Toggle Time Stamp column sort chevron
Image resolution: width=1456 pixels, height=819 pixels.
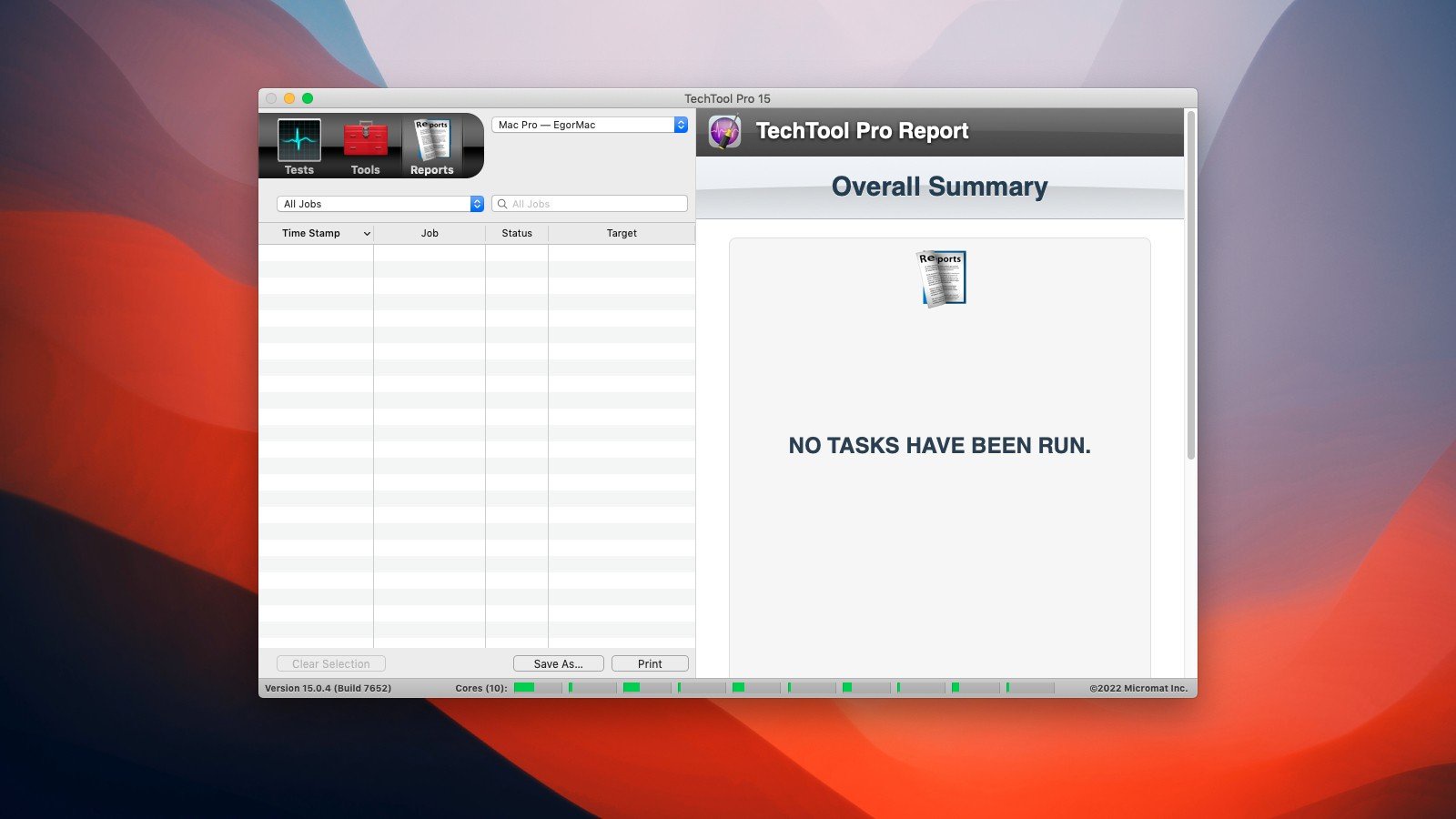(x=367, y=234)
